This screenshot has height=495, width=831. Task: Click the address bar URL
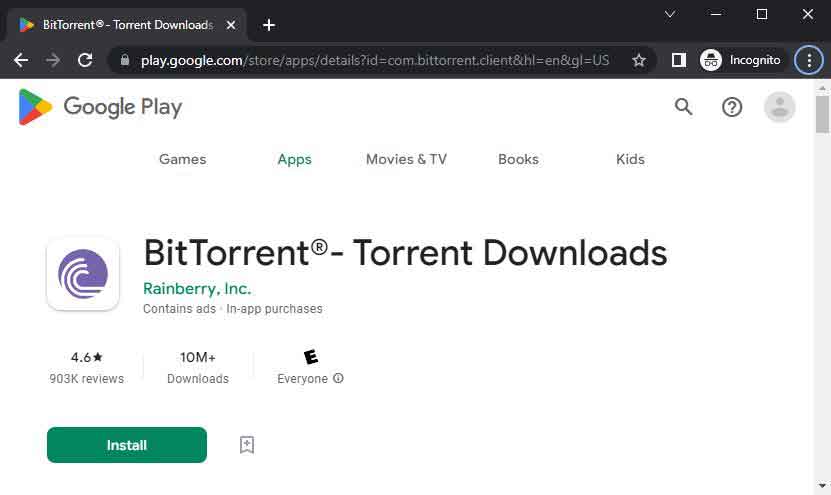[x=375, y=60]
